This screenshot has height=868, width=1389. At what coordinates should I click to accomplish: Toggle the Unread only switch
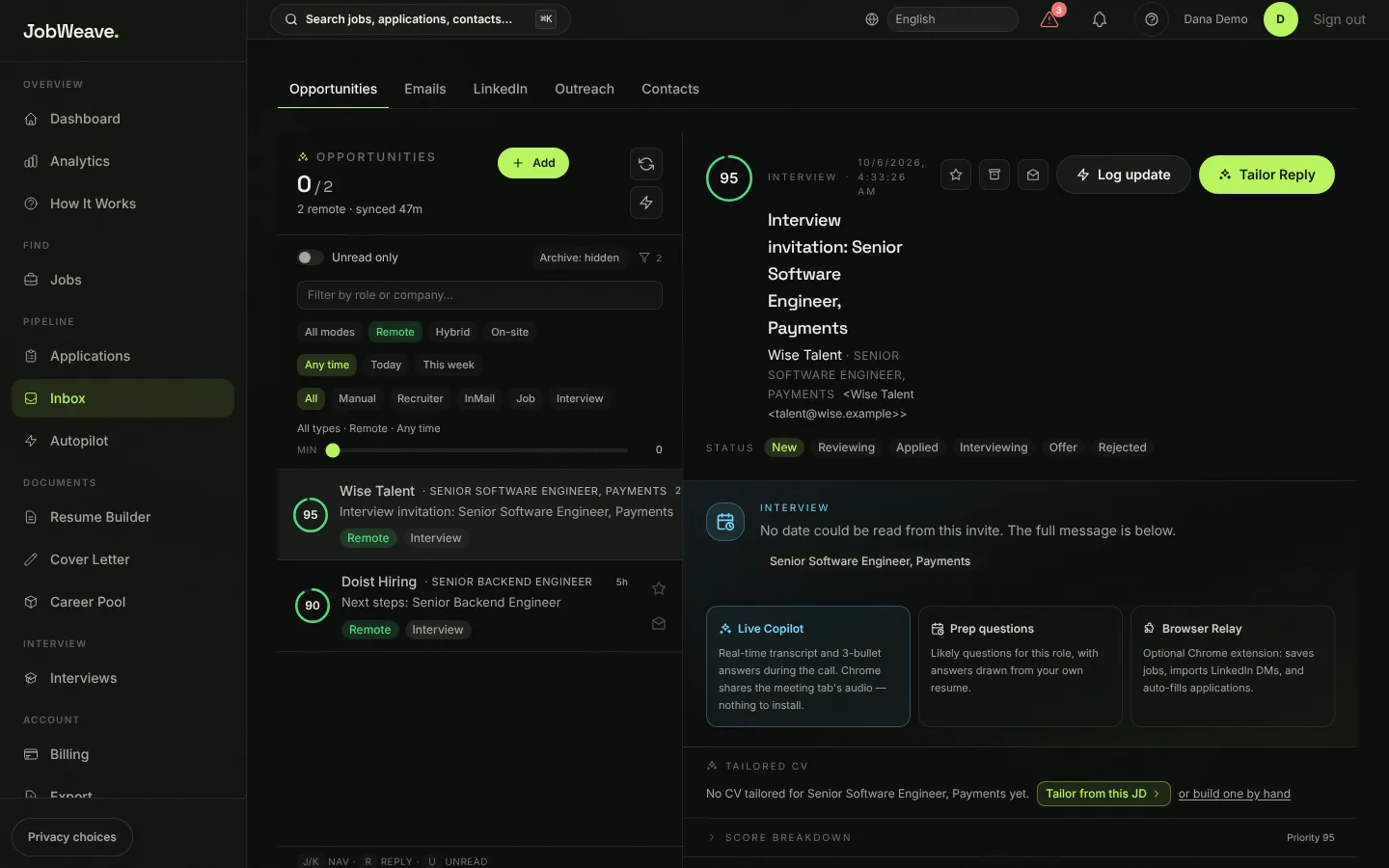click(310, 258)
